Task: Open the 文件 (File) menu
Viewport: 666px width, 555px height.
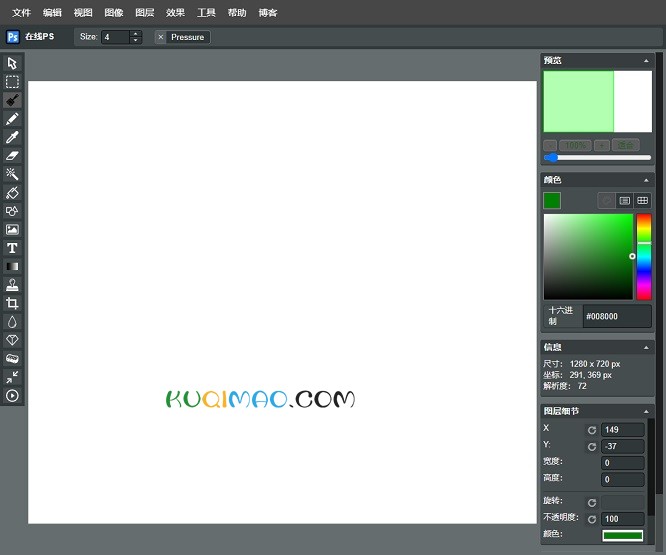Action: tap(21, 13)
